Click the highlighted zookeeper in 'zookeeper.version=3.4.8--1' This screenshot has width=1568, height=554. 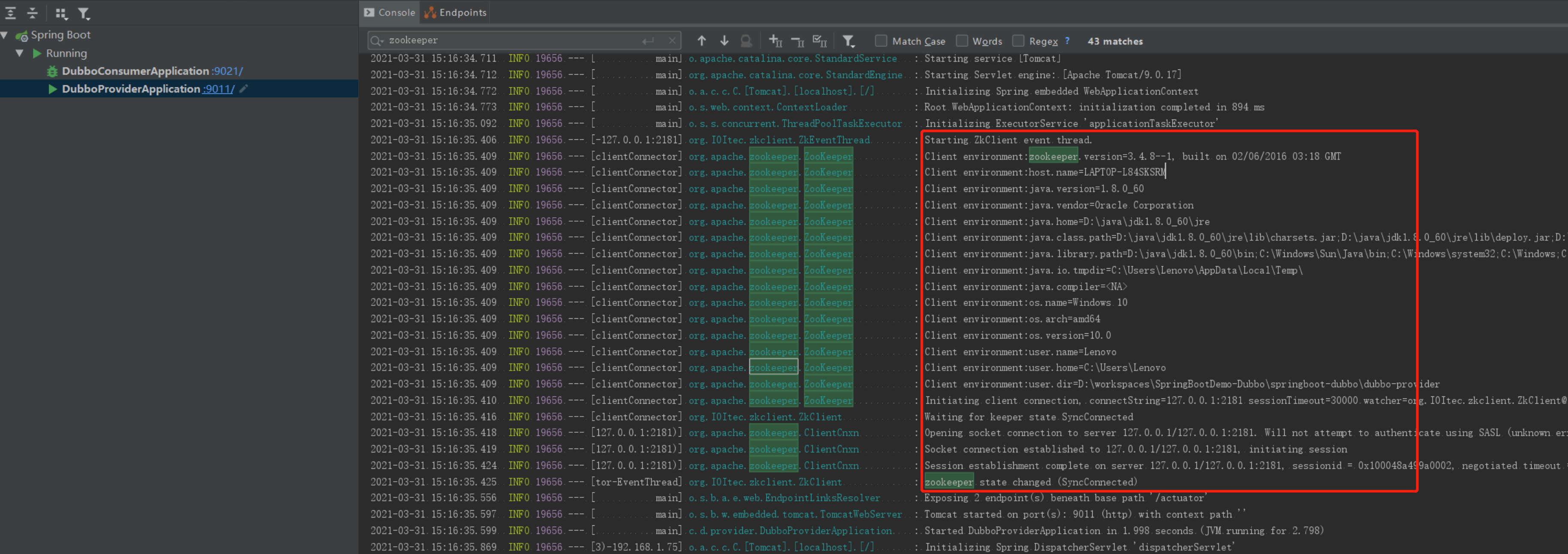pyautogui.click(x=1053, y=156)
